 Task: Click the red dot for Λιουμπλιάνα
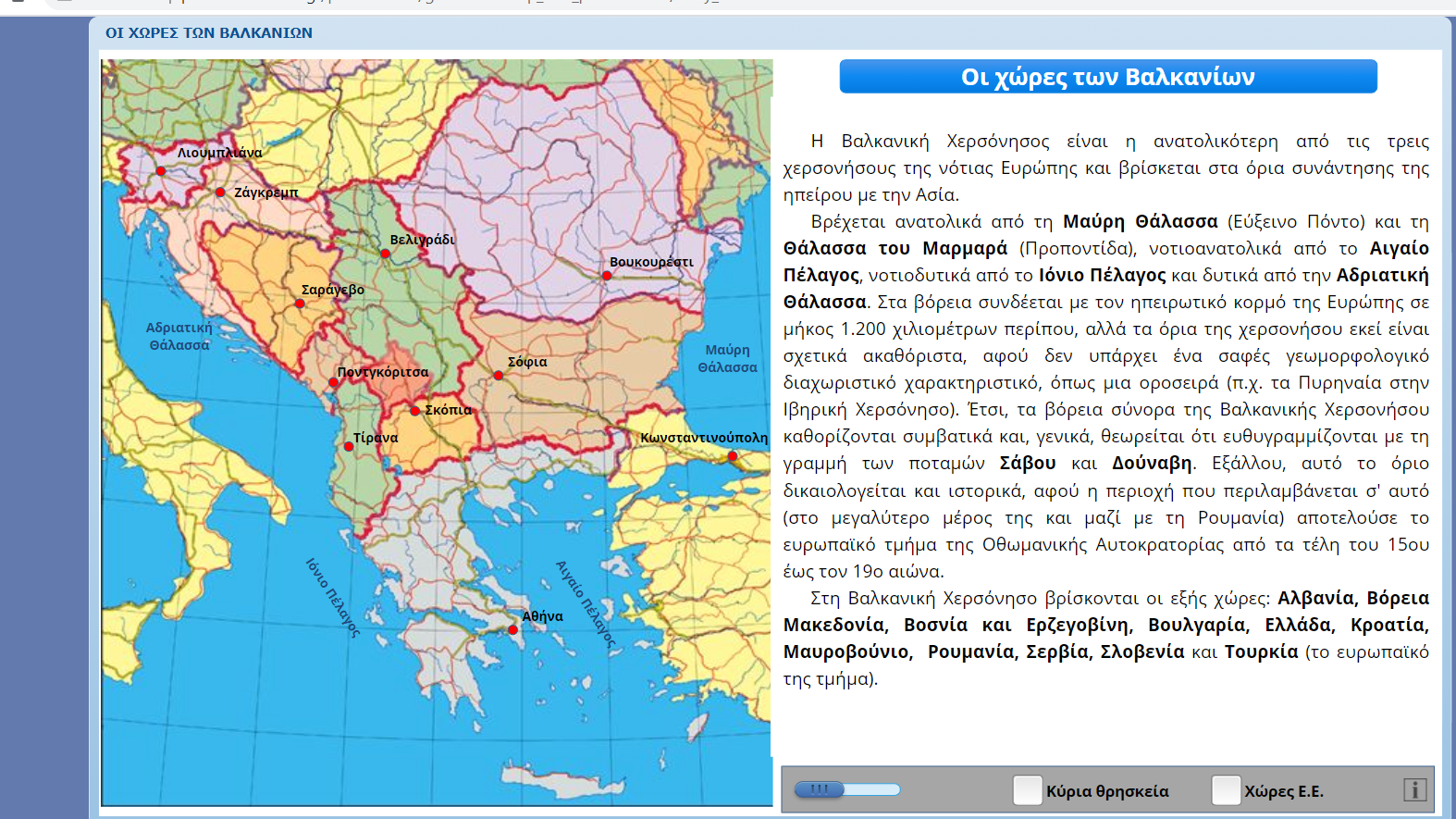coord(161,171)
